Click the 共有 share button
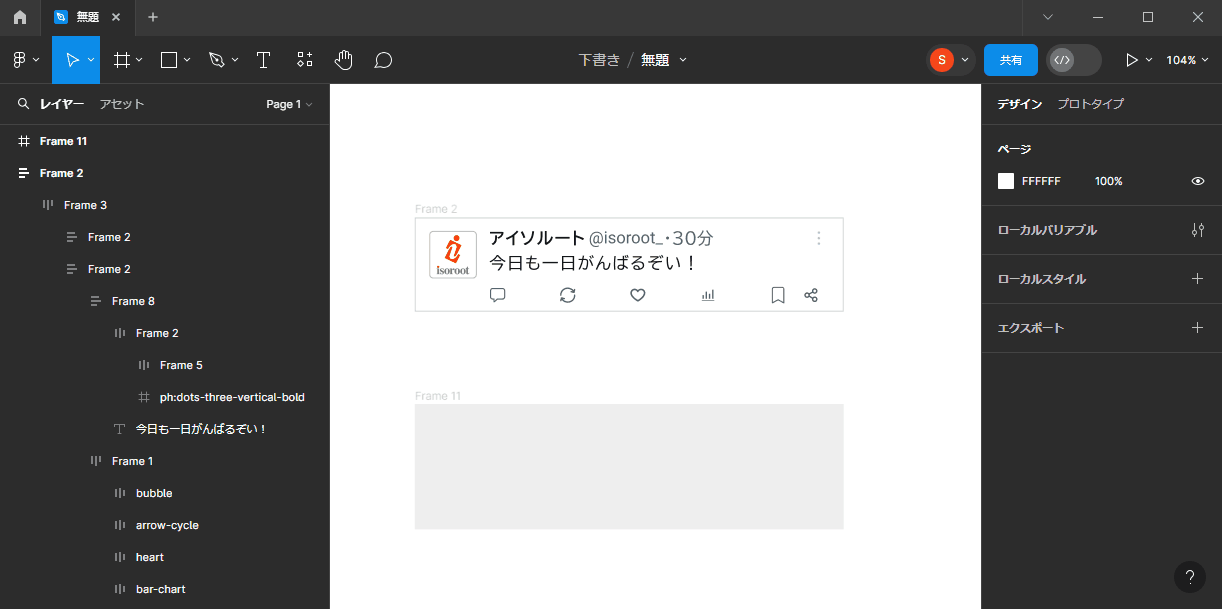The height and width of the screenshot is (609, 1222). click(x=1011, y=60)
